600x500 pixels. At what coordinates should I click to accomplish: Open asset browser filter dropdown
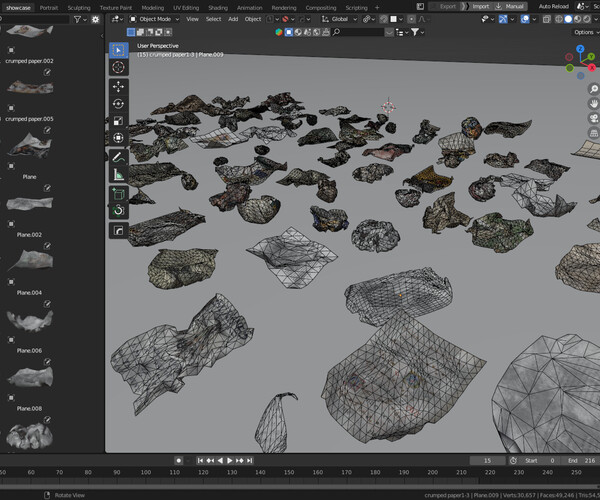[80, 19]
